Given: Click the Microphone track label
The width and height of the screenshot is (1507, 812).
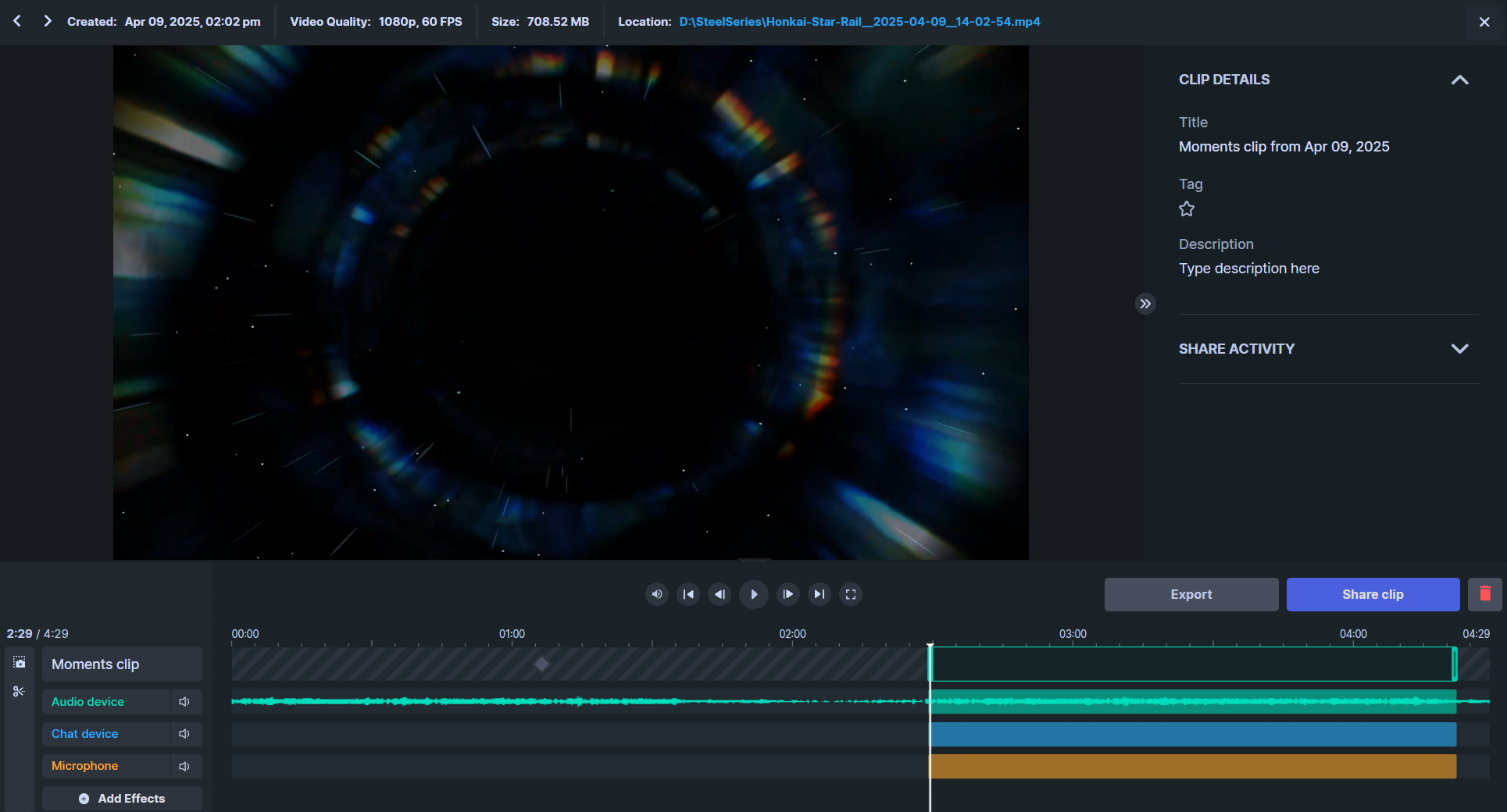Looking at the screenshot, I should point(105,766).
